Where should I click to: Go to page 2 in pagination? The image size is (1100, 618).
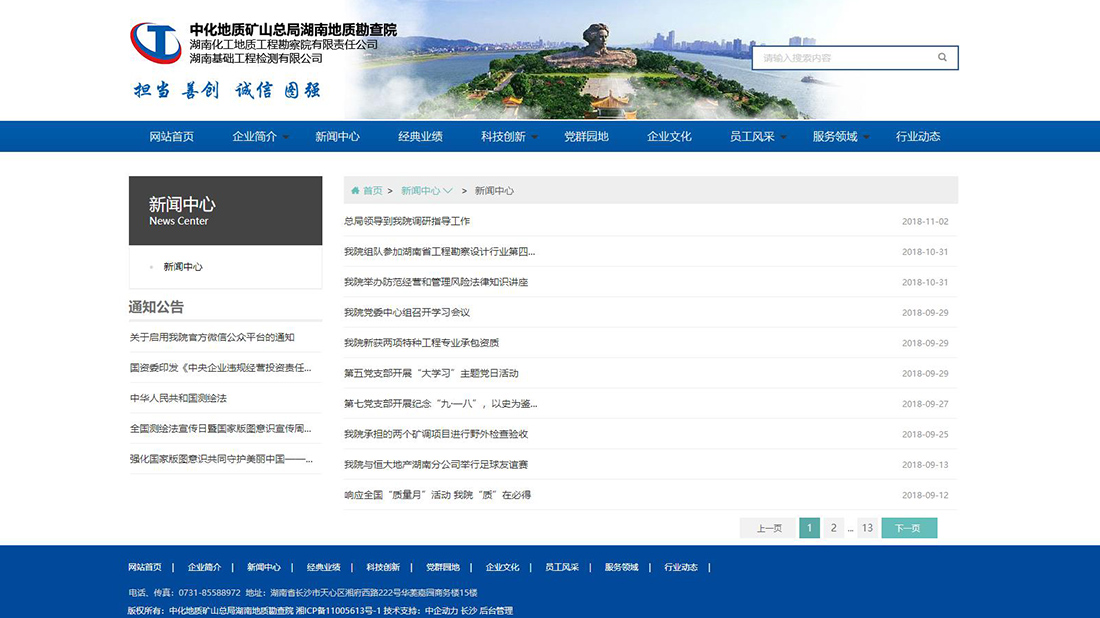[833, 528]
